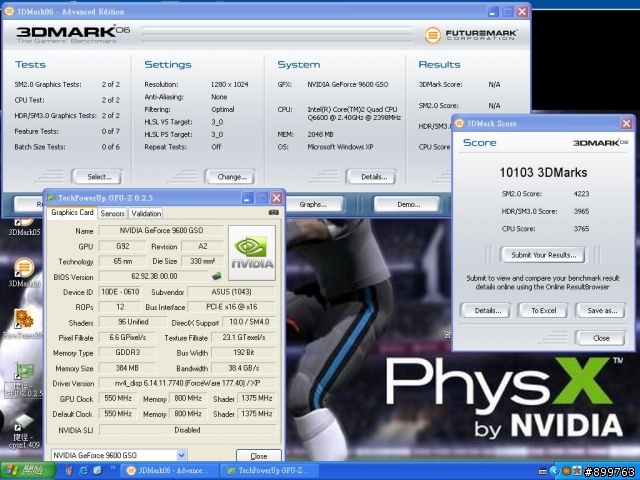
Task: Click the NVIDIA logo in GPU-Z
Action: click(x=252, y=253)
